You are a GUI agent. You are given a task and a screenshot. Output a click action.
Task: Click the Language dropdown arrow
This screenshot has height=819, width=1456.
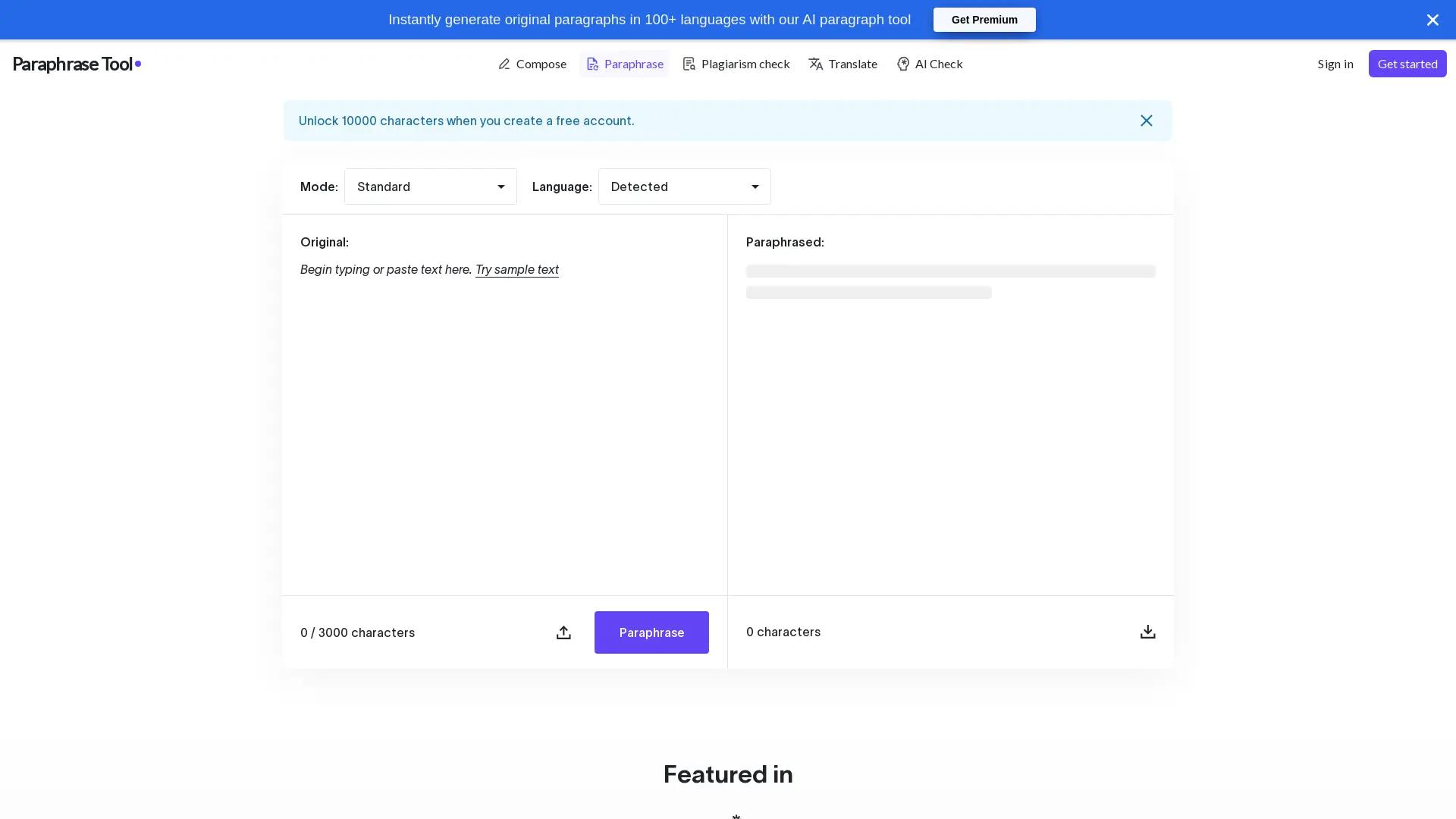pyautogui.click(x=755, y=187)
